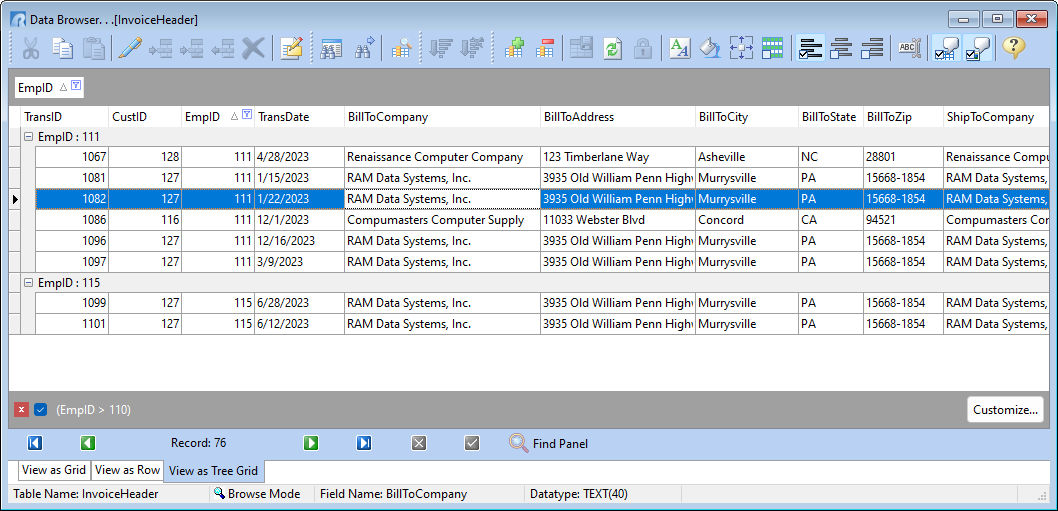Image resolution: width=1058 pixels, height=511 pixels.
Task: Go to previous record with green arrow
Action: [x=88, y=443]
